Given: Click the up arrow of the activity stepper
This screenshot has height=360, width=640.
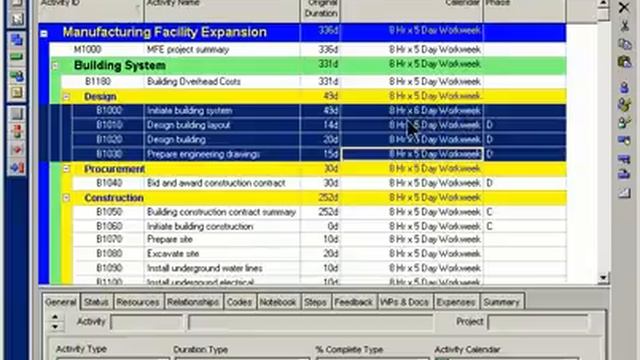Looking at the screenshot, I should [55, 317].
